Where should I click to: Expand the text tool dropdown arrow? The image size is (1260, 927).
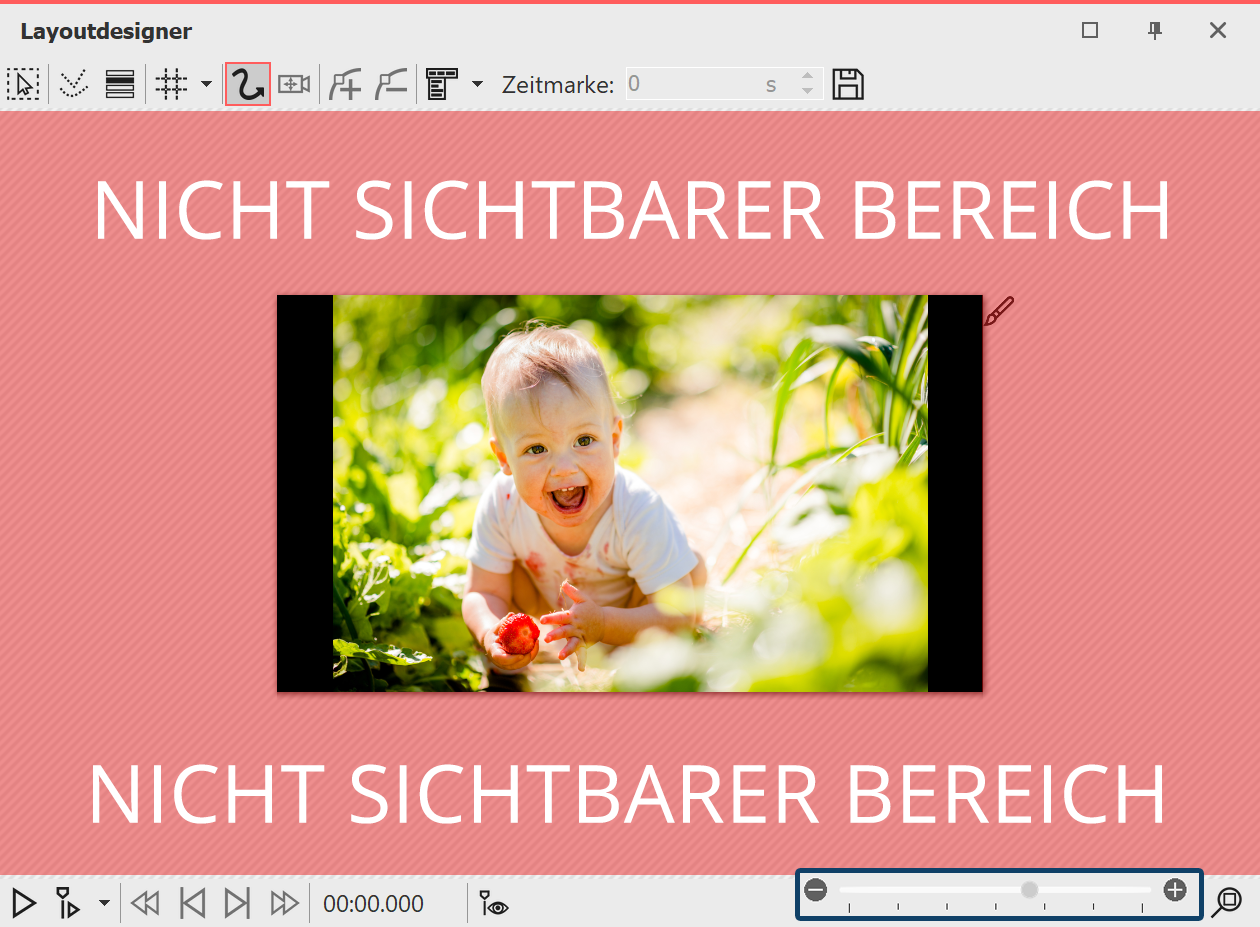pyautogui.click(x=477, y=84)
